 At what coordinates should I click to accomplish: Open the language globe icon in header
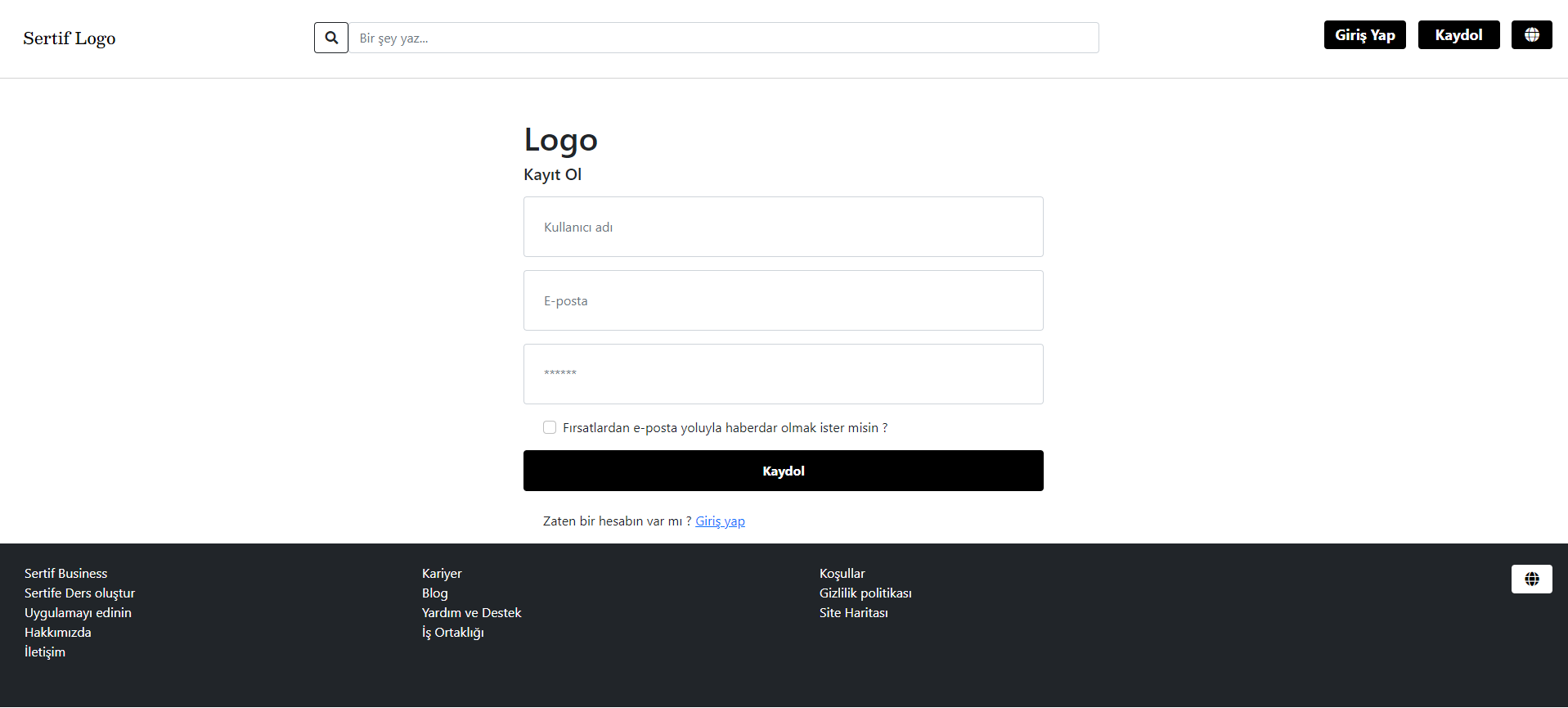coord(1530,34)
